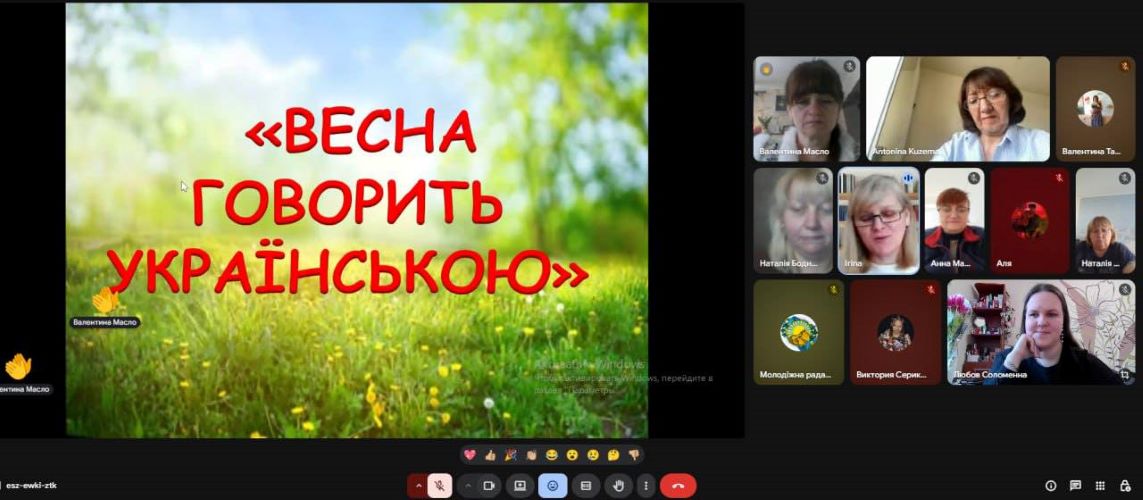Toggle the camera on or off
Viewport: 1143px width, 500px height.
tap(489, 486)
